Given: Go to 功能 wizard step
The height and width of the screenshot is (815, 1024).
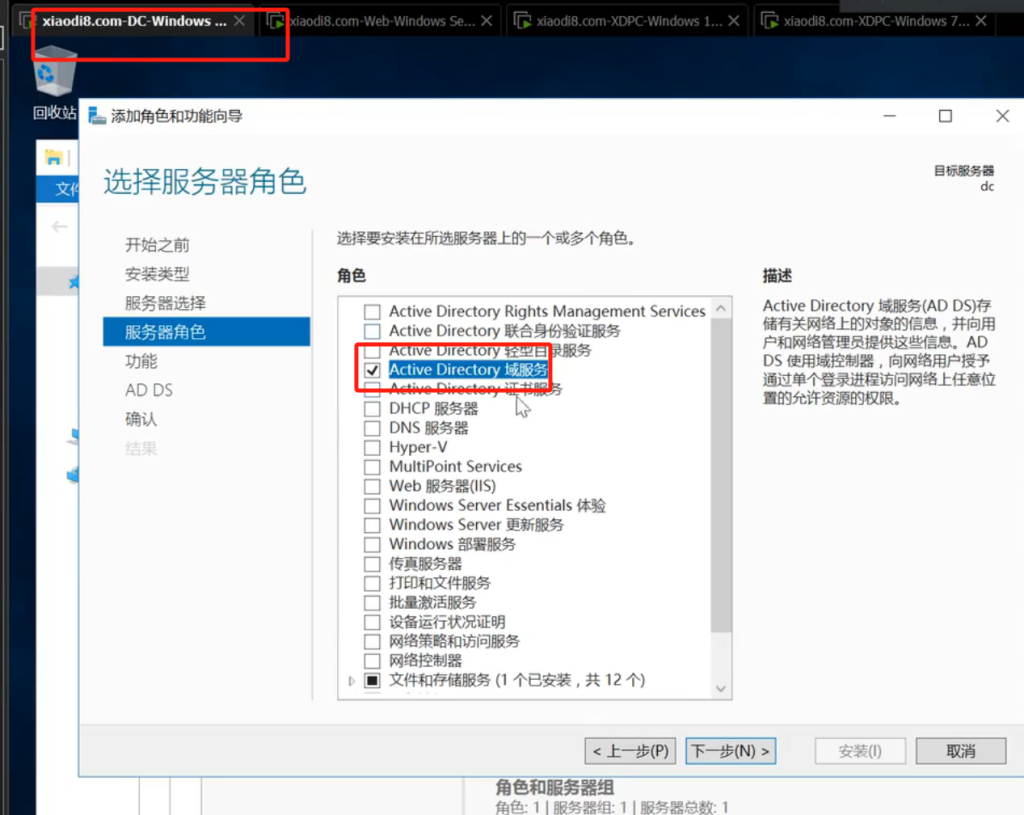Looking at the screenshot, I should coord(141,361).
